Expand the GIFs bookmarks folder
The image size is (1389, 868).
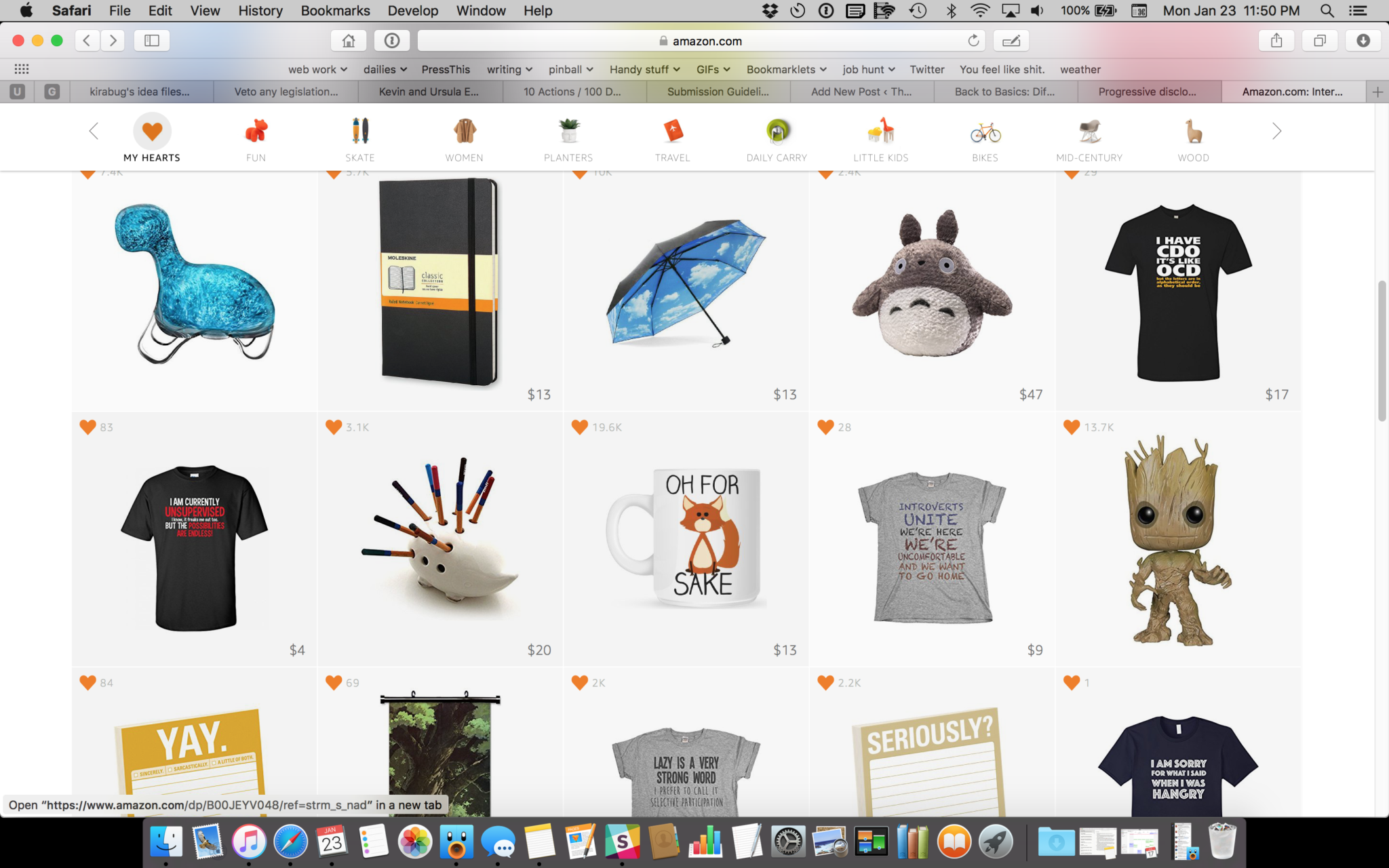coord(713,69)
